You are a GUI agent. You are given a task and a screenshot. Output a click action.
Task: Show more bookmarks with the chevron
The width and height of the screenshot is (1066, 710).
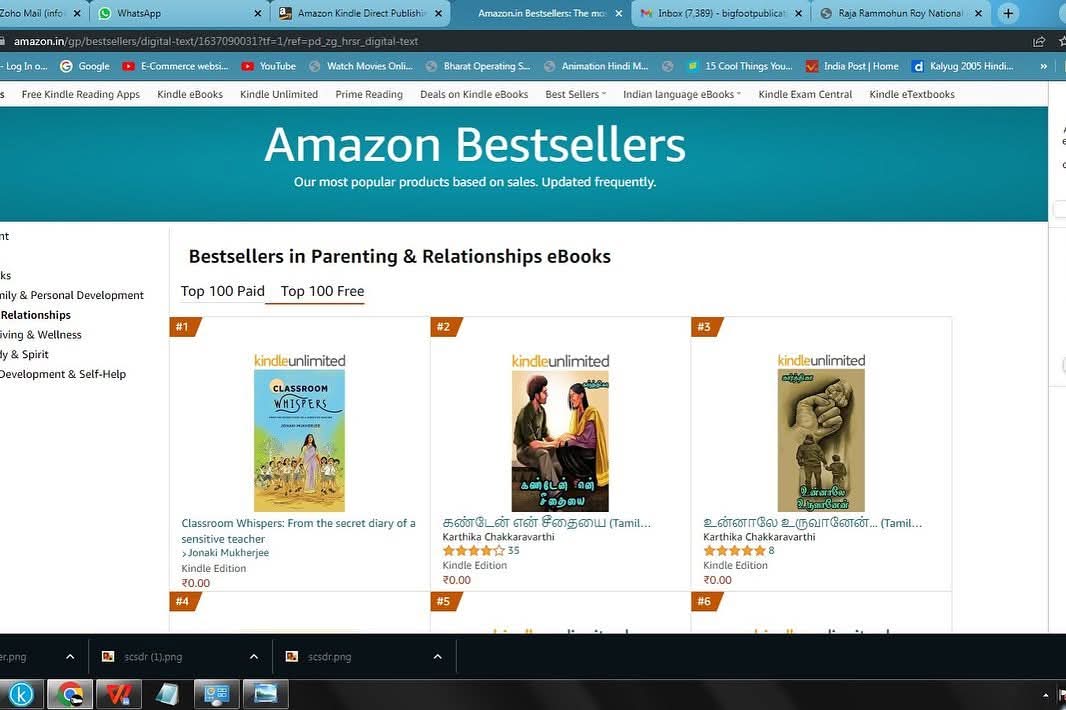(x=1044, y=66)
